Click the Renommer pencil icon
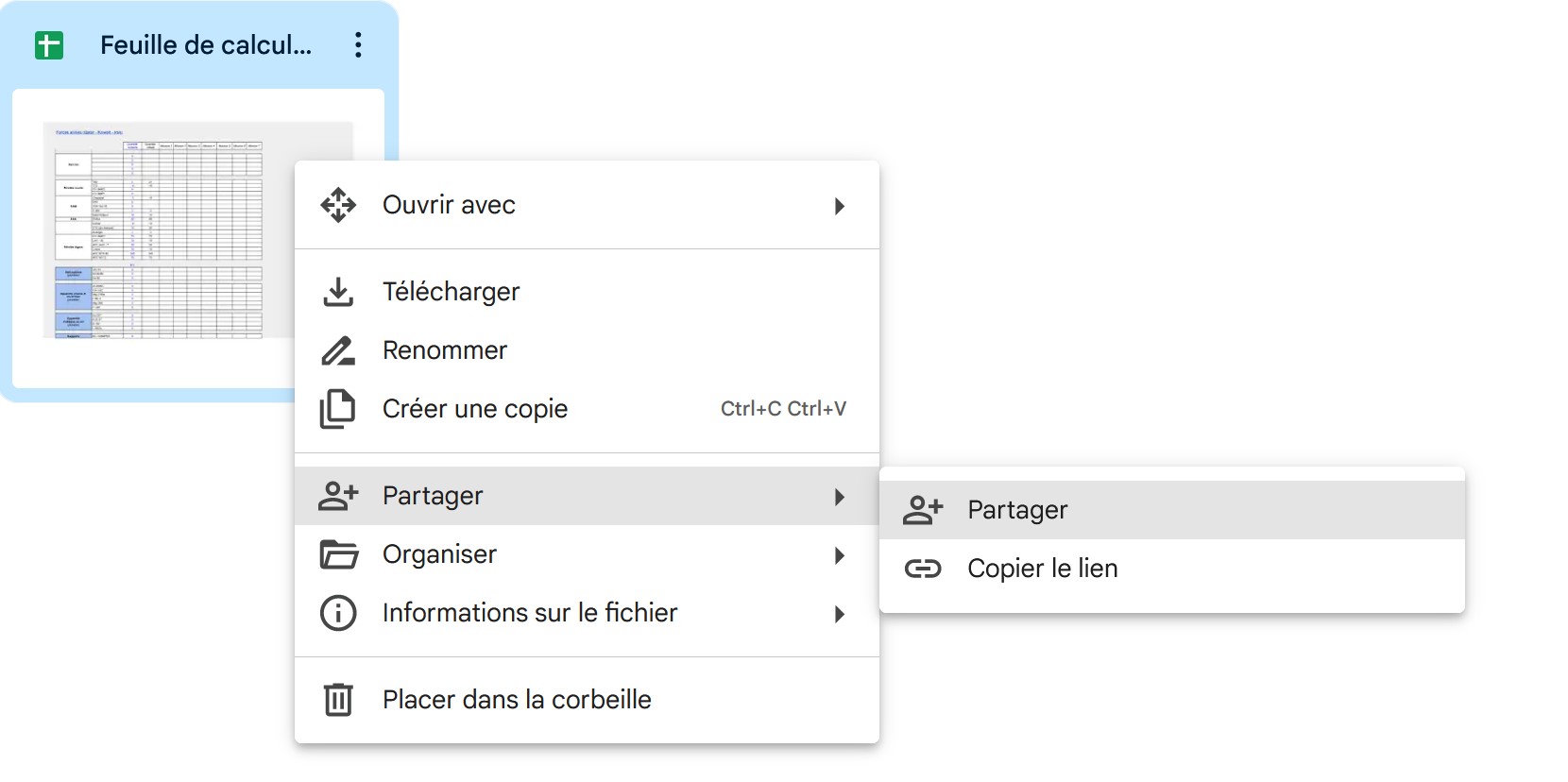The height and width of the screenshot is (782, 1568). (x=338, y=350)
